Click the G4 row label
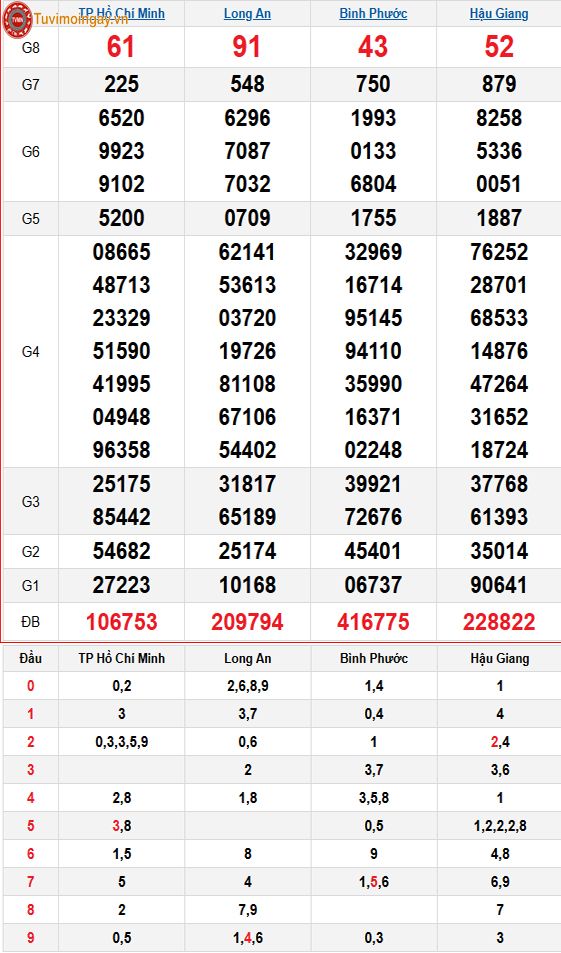The height and width of the screenshot is (953, 561). click(x=30, y=351)
